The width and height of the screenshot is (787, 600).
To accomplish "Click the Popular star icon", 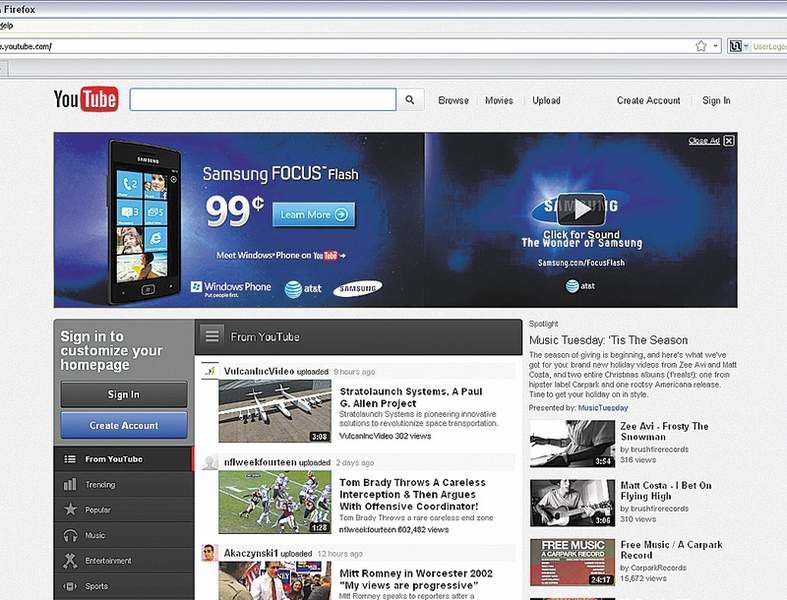I will coord(70,510).
